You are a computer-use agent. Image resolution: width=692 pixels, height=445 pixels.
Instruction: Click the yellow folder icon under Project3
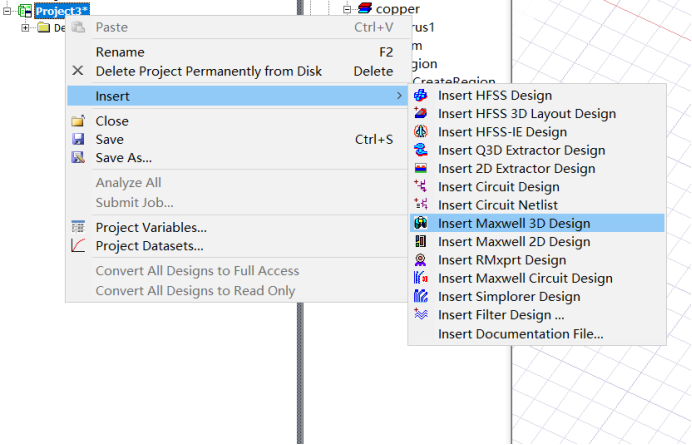[43, 27]
